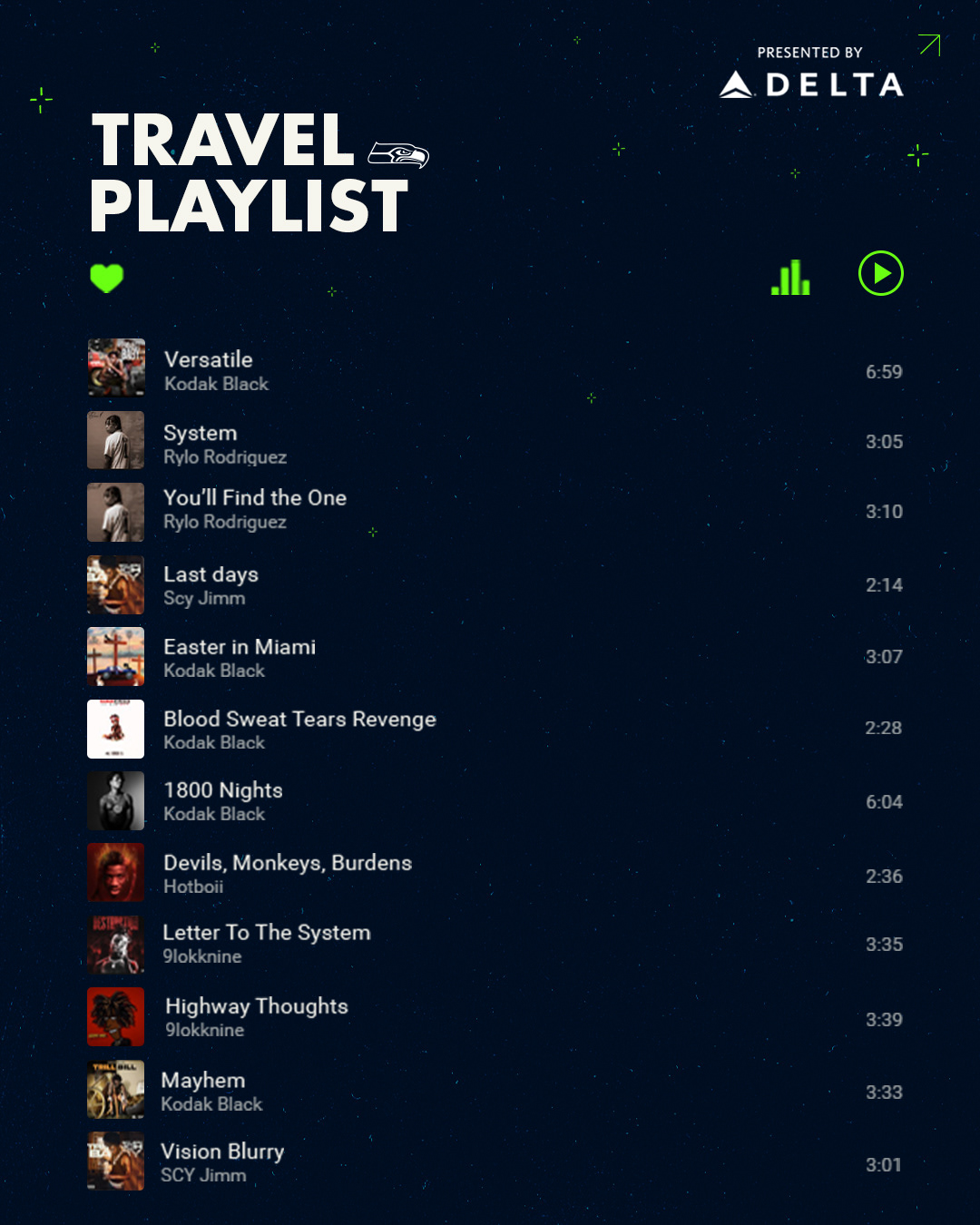The width and height of the screenshot is (980, 1225).
Task: Click the green equalizer bars icon
Action: tap(790, 277)
